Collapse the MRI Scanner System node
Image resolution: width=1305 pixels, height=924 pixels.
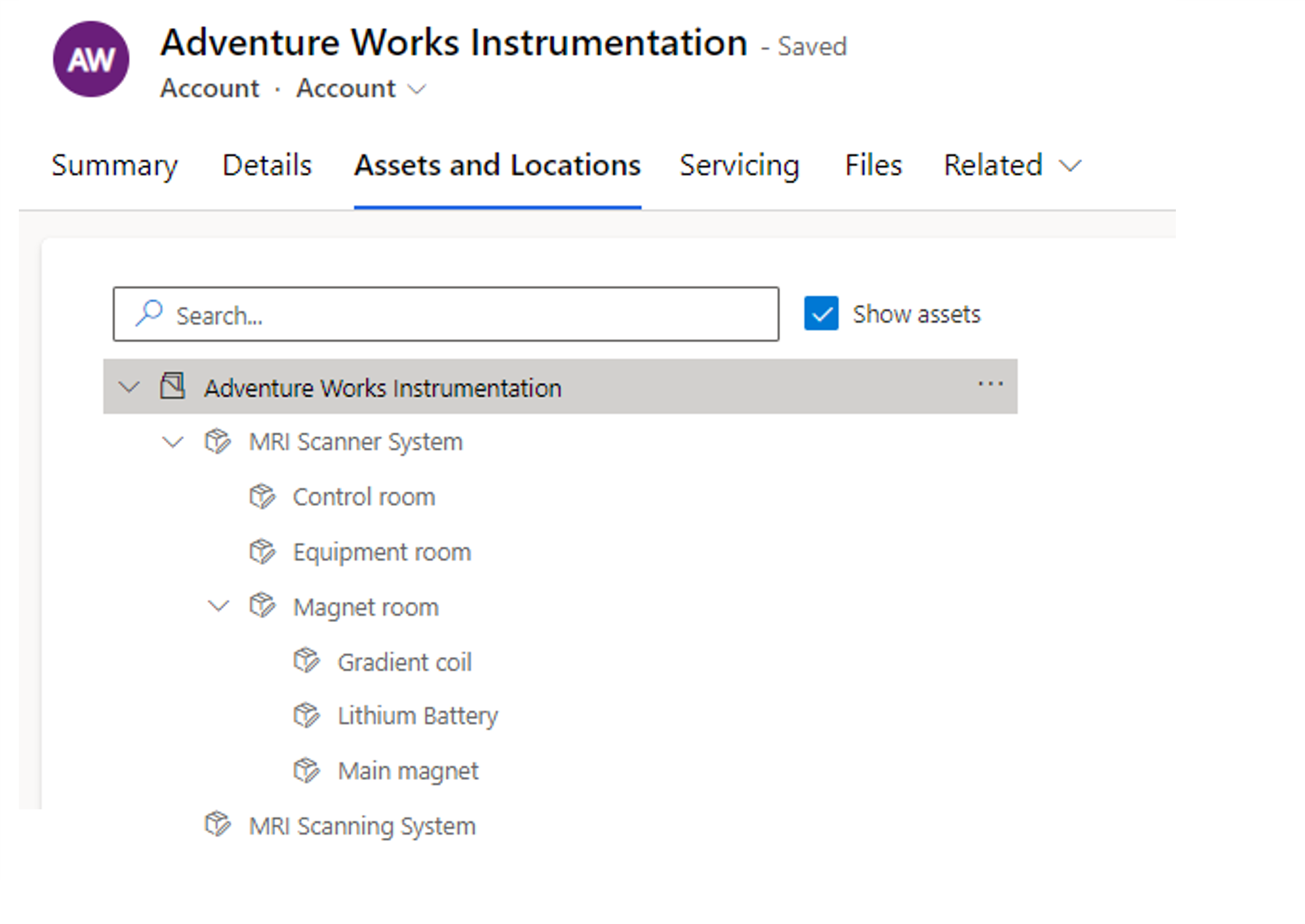(173, 442)
